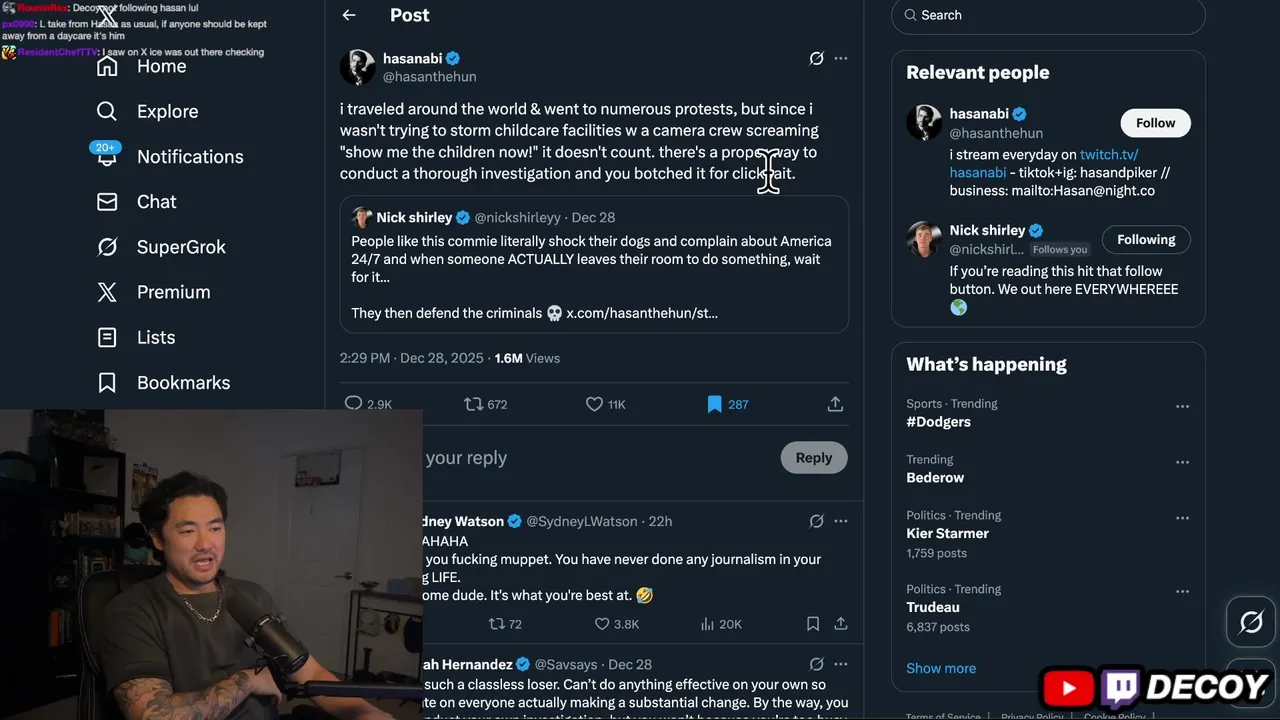Screen dimensions: 1280x720
Task: Expand options for the #Dodgers trend
Action: [x=1182, y=407]
